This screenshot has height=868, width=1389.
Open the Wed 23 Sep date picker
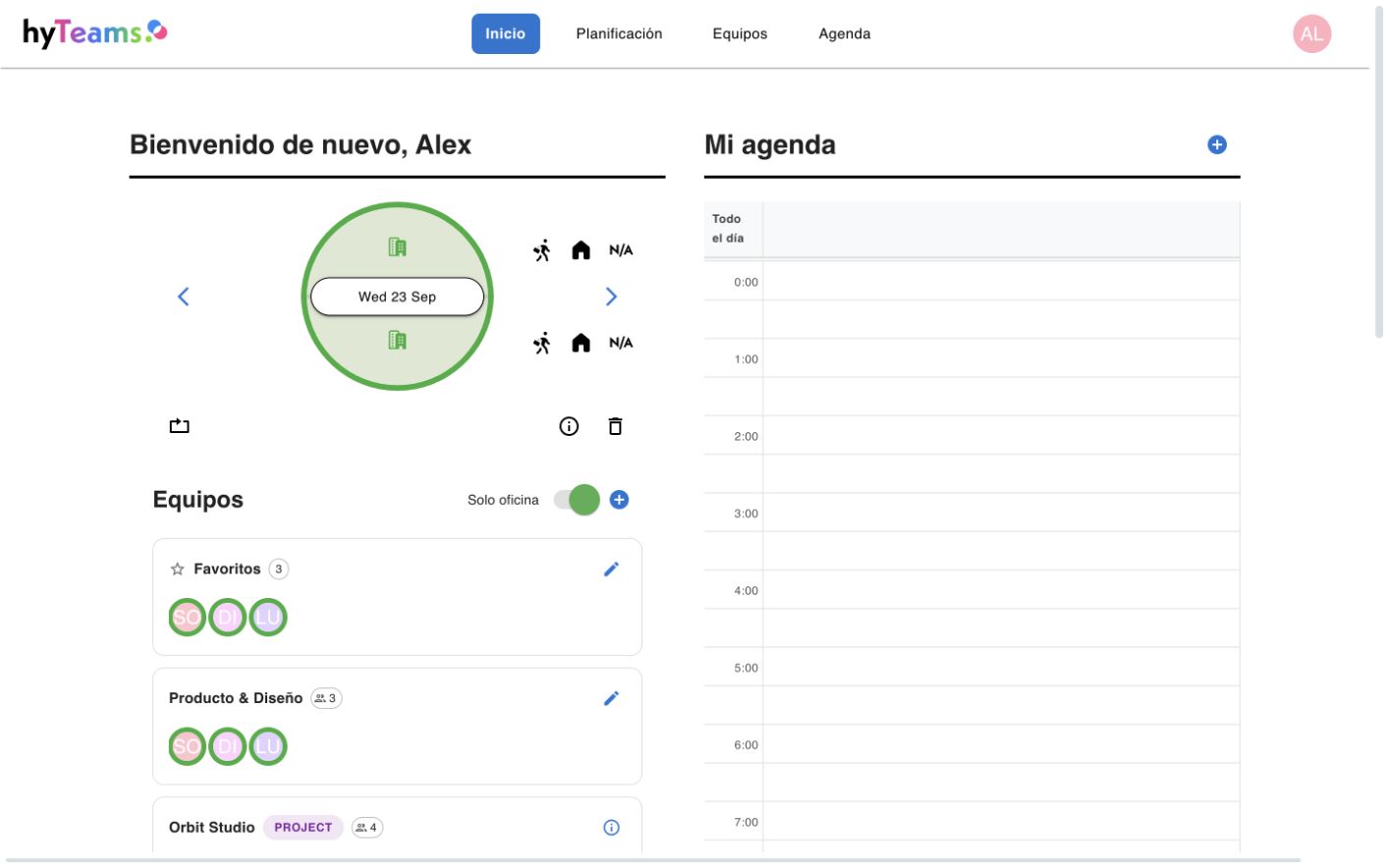tap(397, 297)
